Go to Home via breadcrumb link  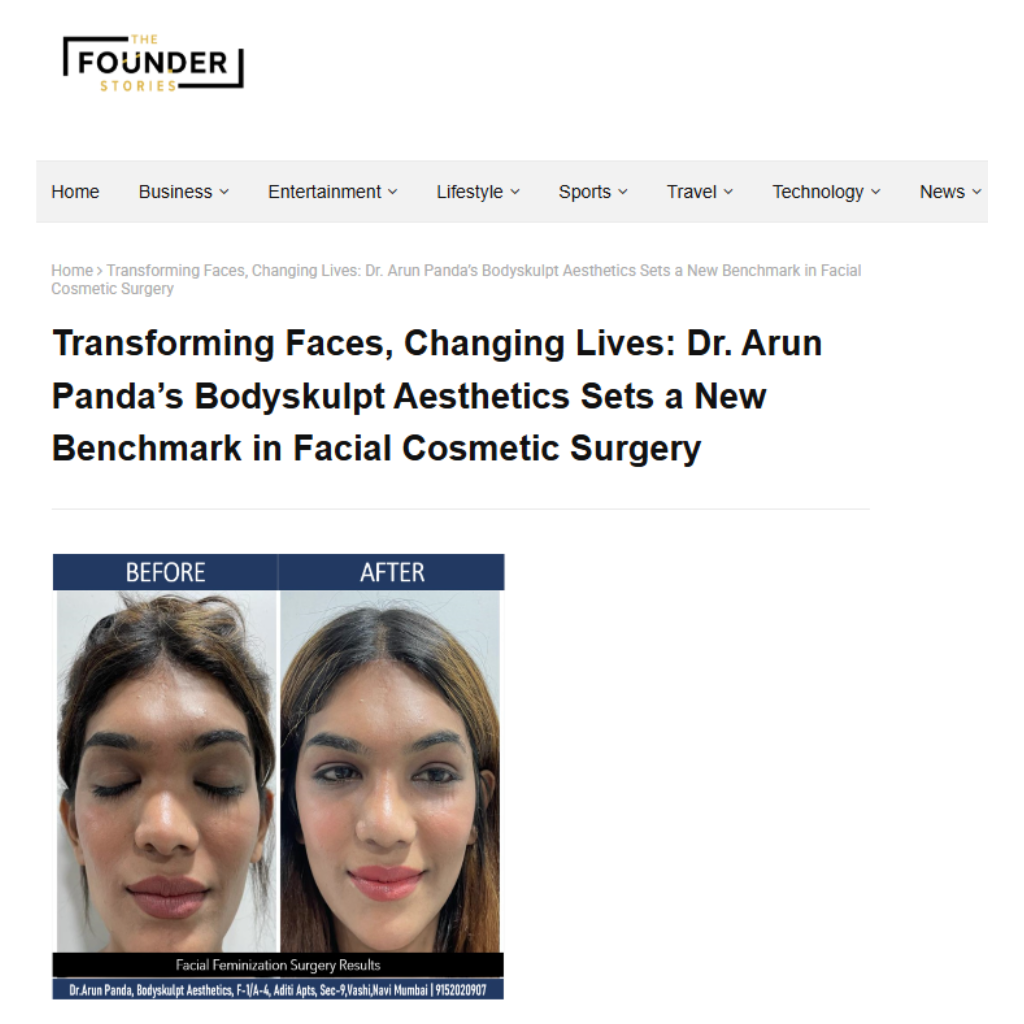[72, 270]
